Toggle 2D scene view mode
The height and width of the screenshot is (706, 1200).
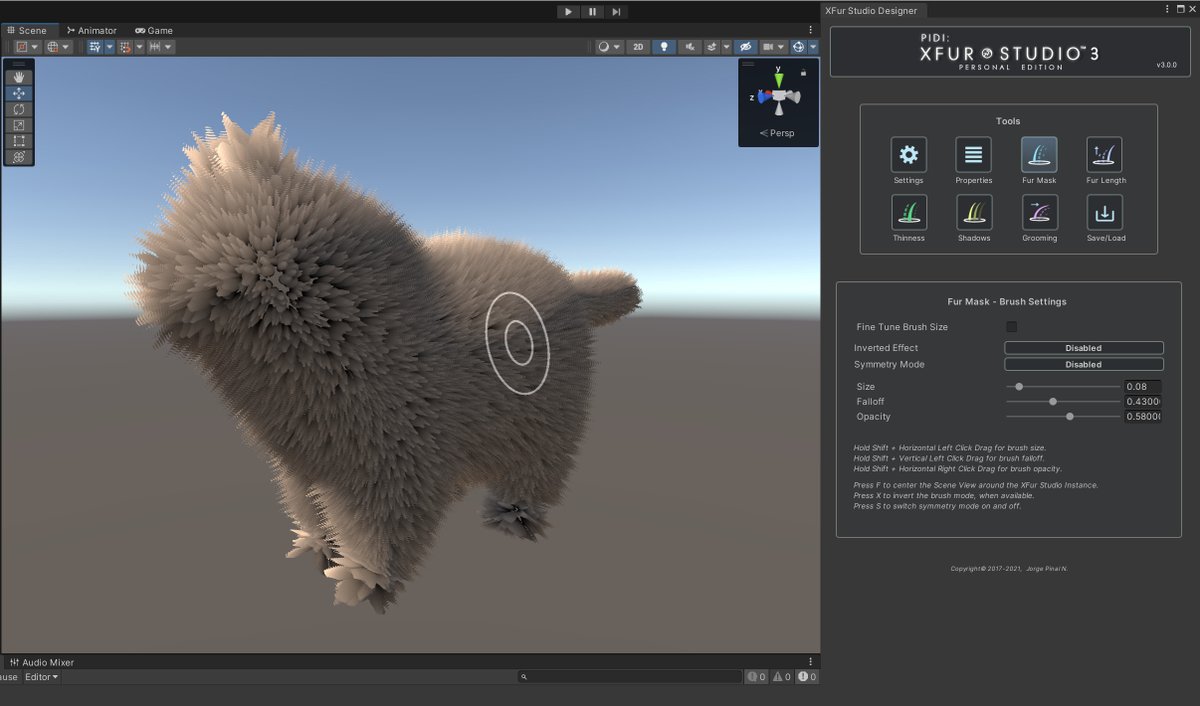tap(638, 47)
